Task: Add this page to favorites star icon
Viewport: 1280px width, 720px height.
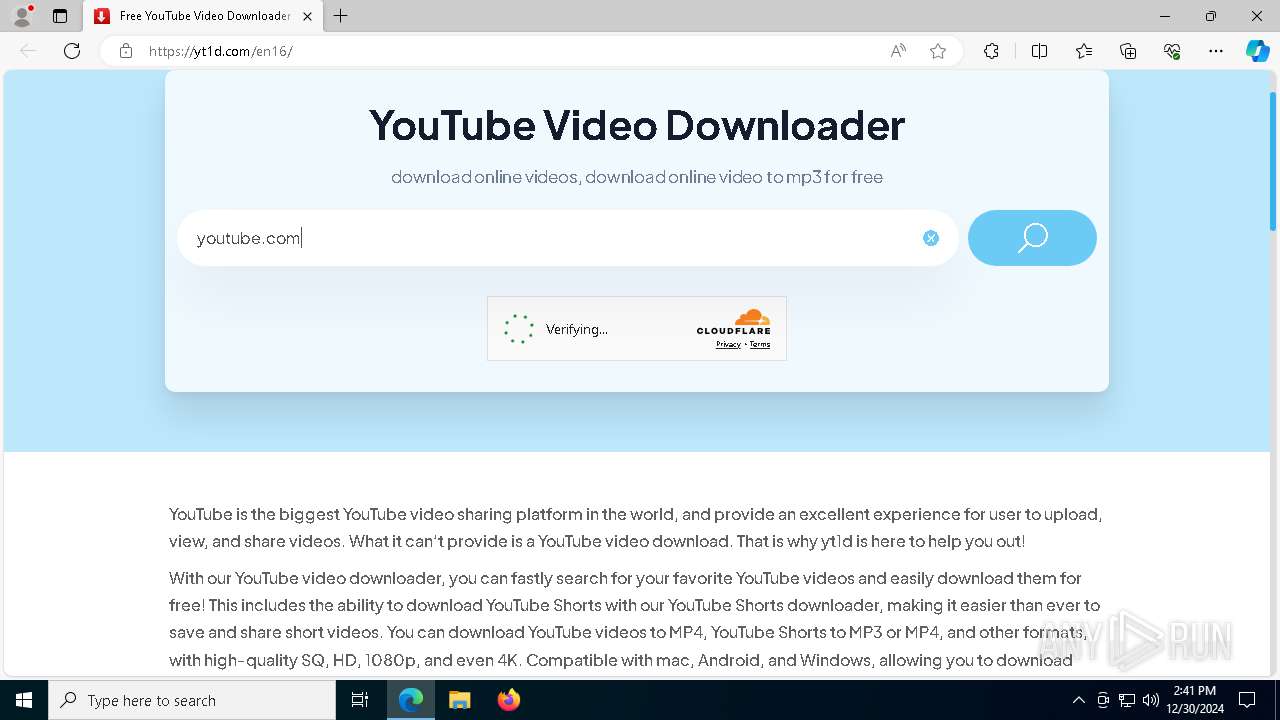Action: tap(938, 51)
